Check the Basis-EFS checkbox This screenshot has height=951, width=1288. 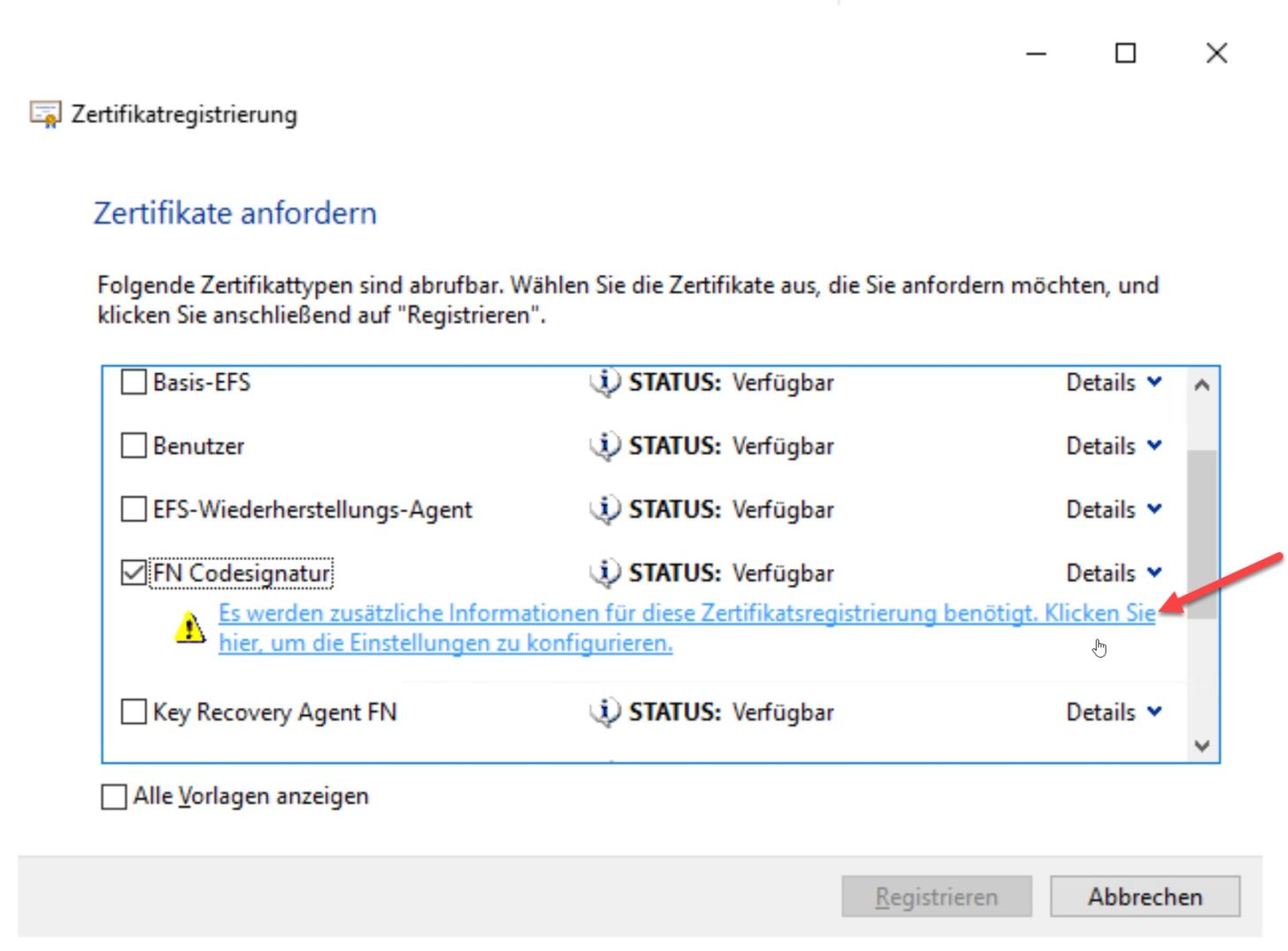[x=133, y=382]
